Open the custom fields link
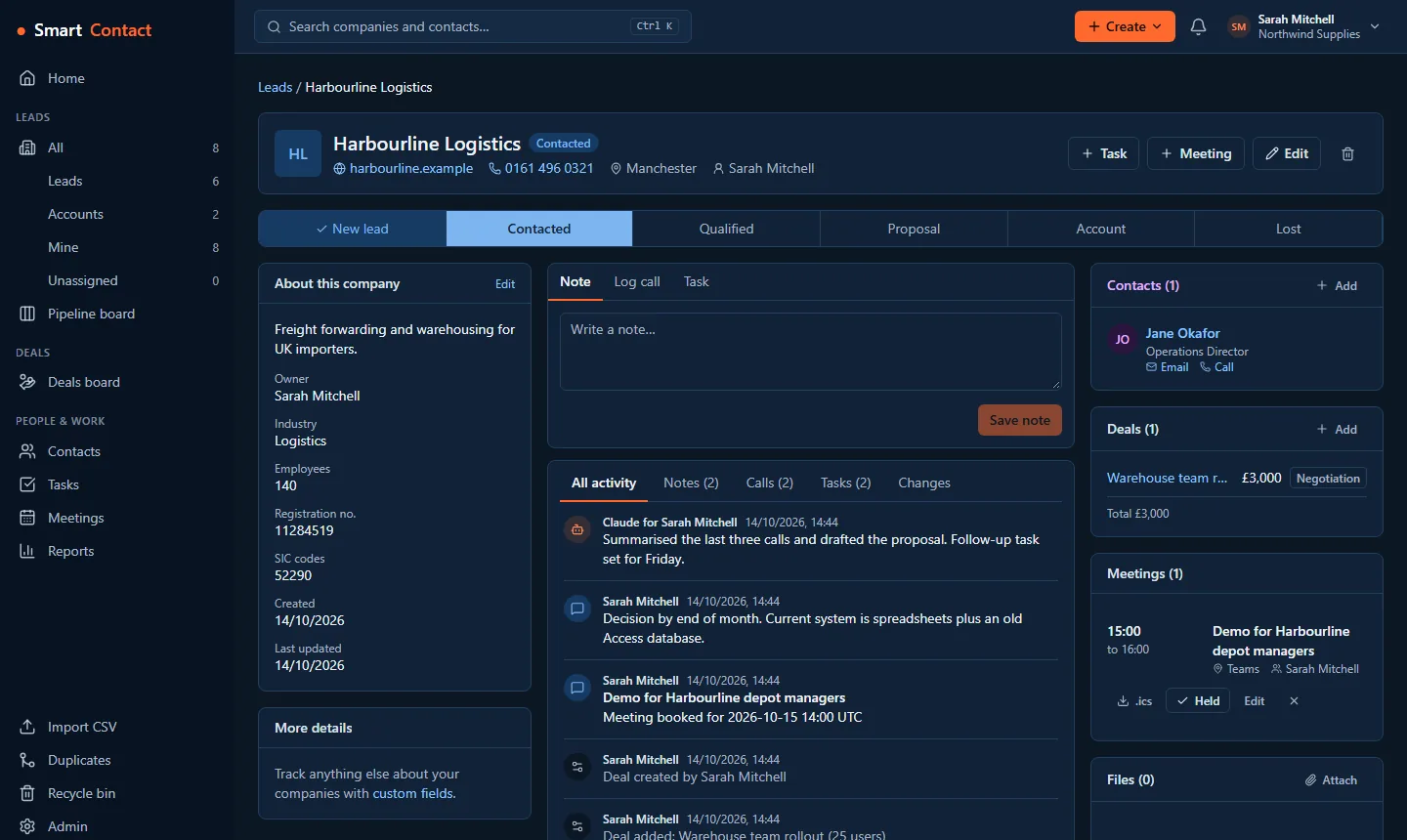The height and width of the screenshot is (840, 1407). [413, 793]
